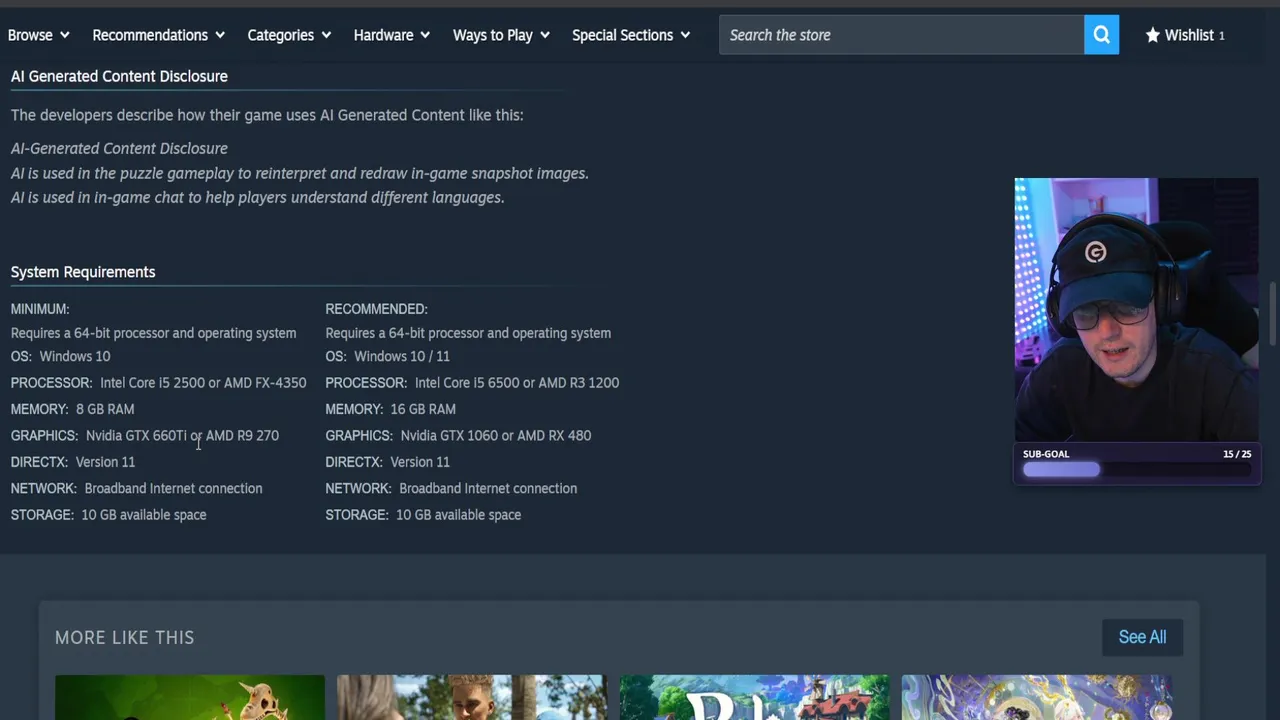Click the minimum processor text Intel Core i5 2500
Image resolution: width=1280 pixels, height=720 pixels.
(x=152, y=383)
